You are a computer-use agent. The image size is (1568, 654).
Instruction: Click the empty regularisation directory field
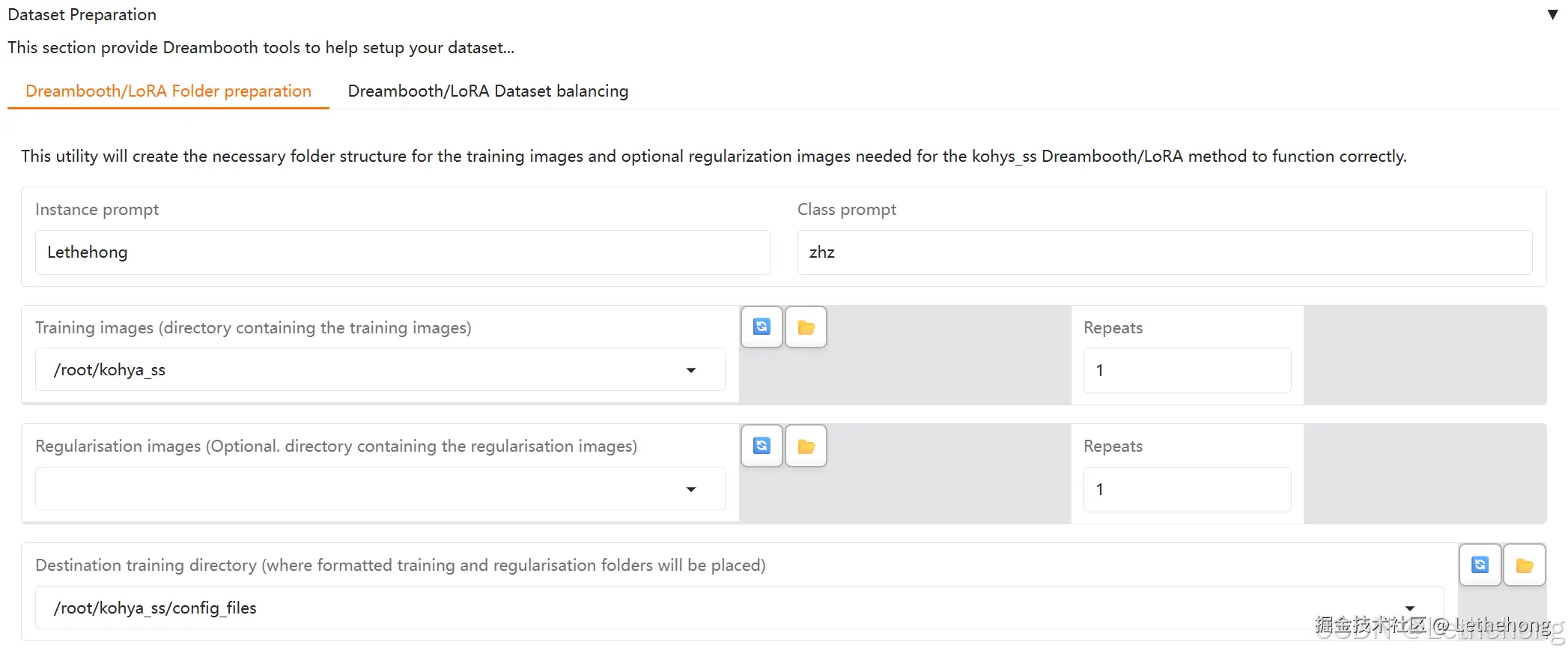click(x=359, y=489)
